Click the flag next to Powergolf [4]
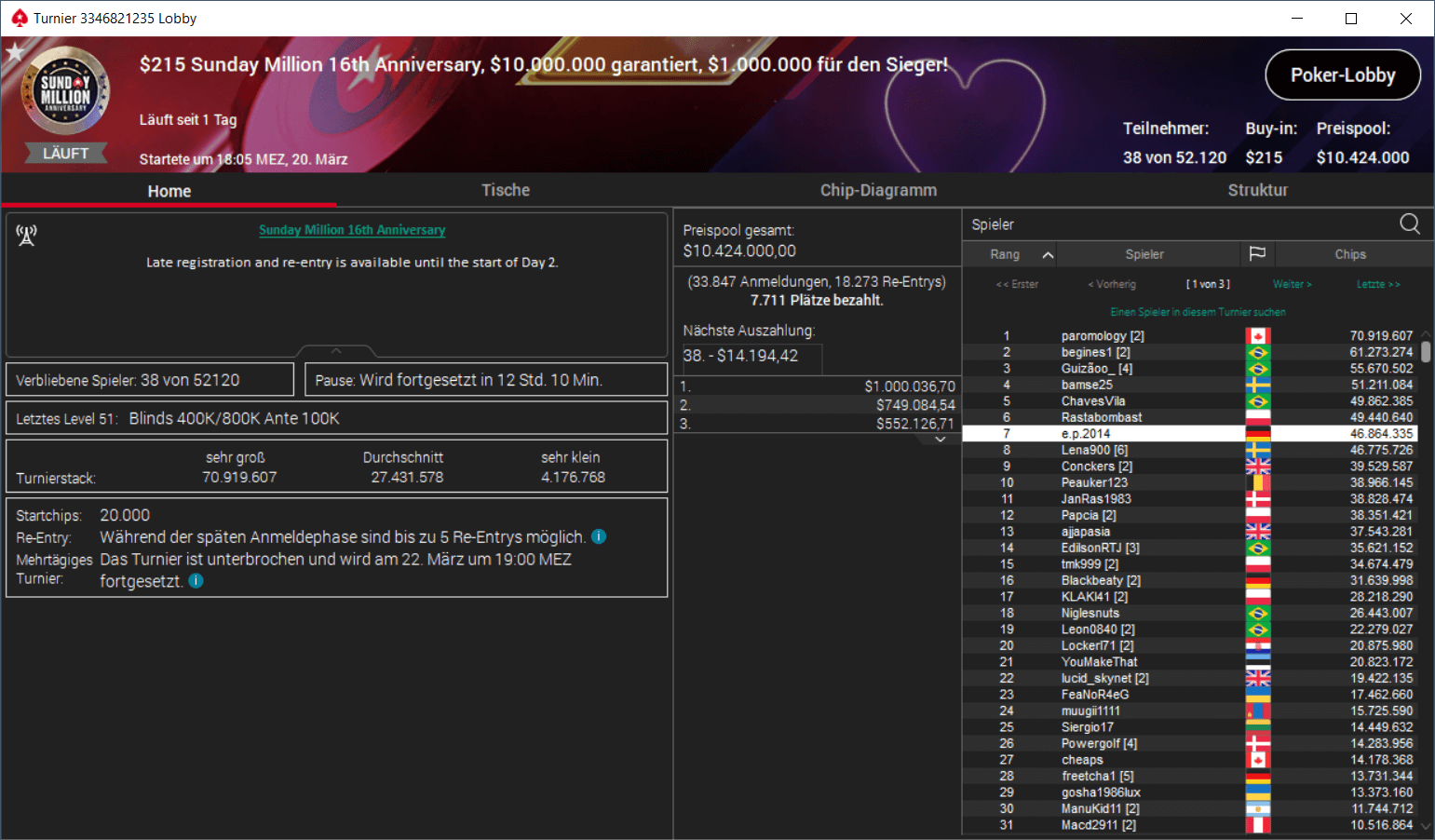 pos(1258,743)
